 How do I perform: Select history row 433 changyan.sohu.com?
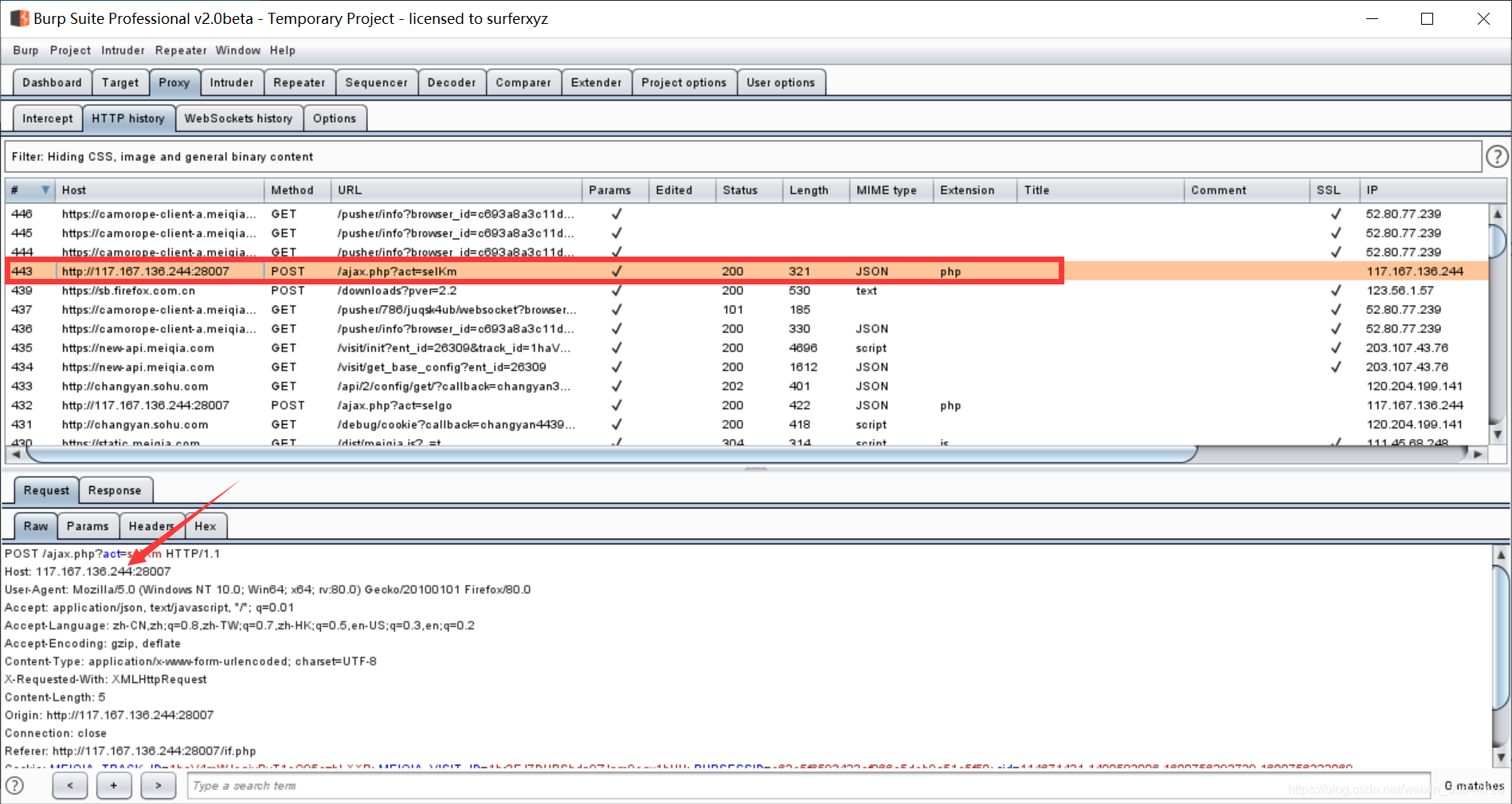(x=746, y=386)
